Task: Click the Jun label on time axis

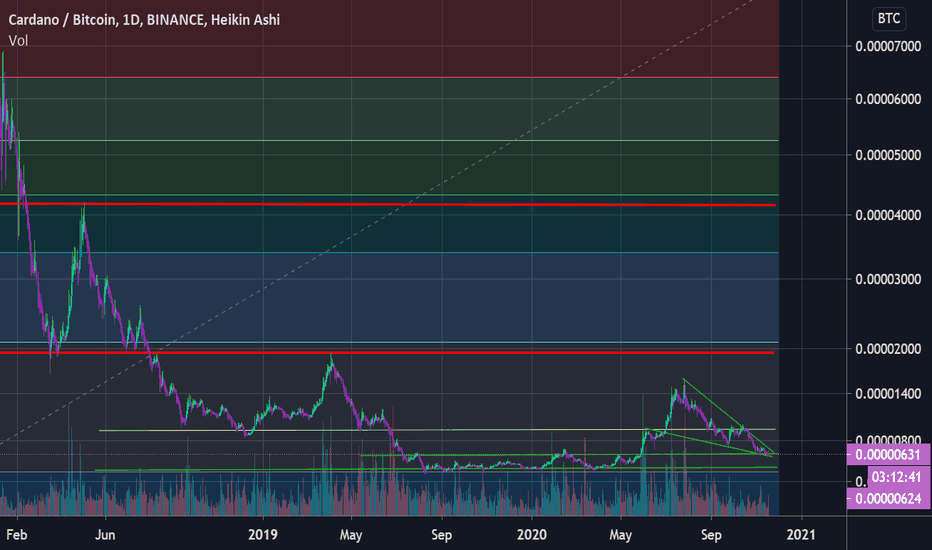Action: point(105,535)
